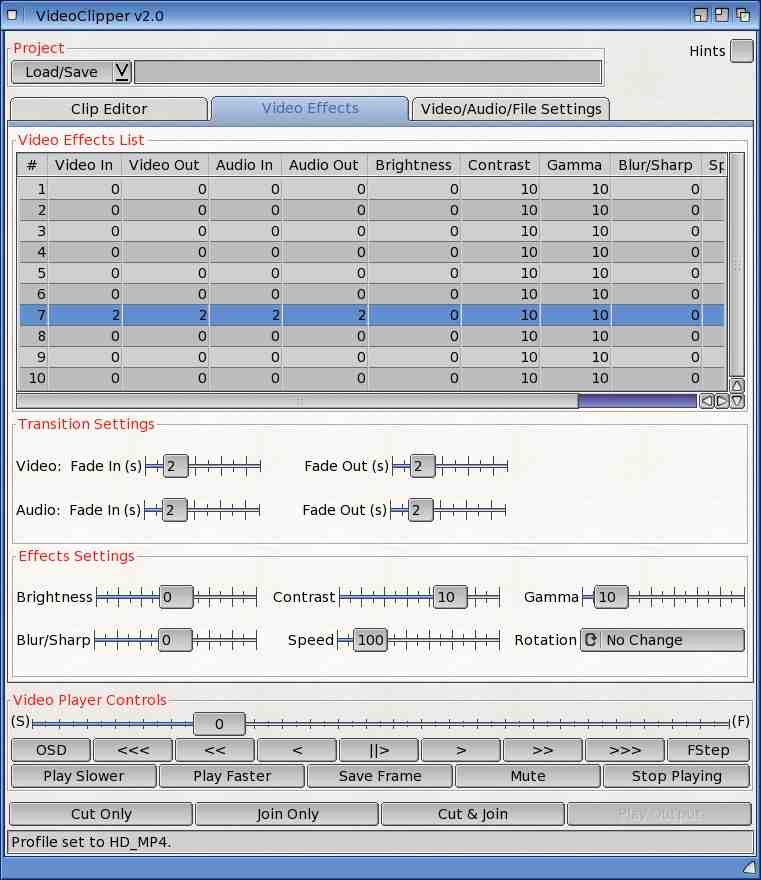
Task: Click the play/pause ||> button
Action: pyautogui.click(x=379, y=750)
